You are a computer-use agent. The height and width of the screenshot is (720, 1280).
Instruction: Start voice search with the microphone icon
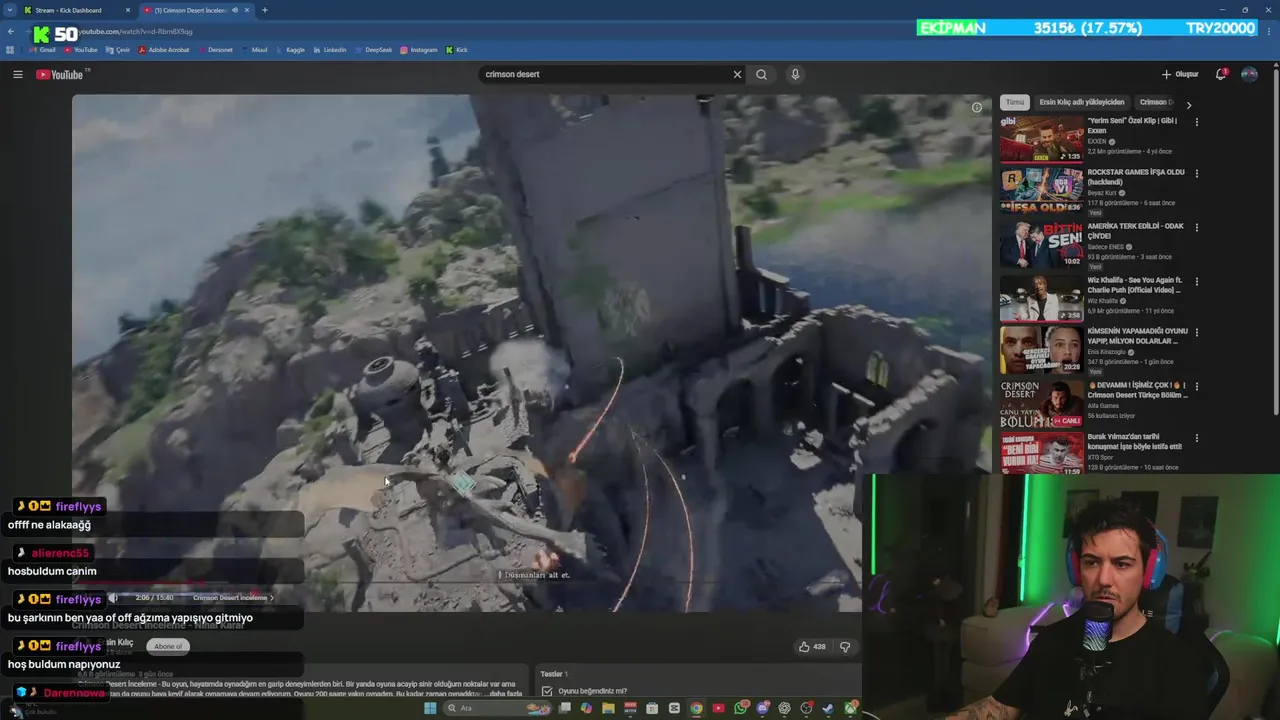point(795,74)
